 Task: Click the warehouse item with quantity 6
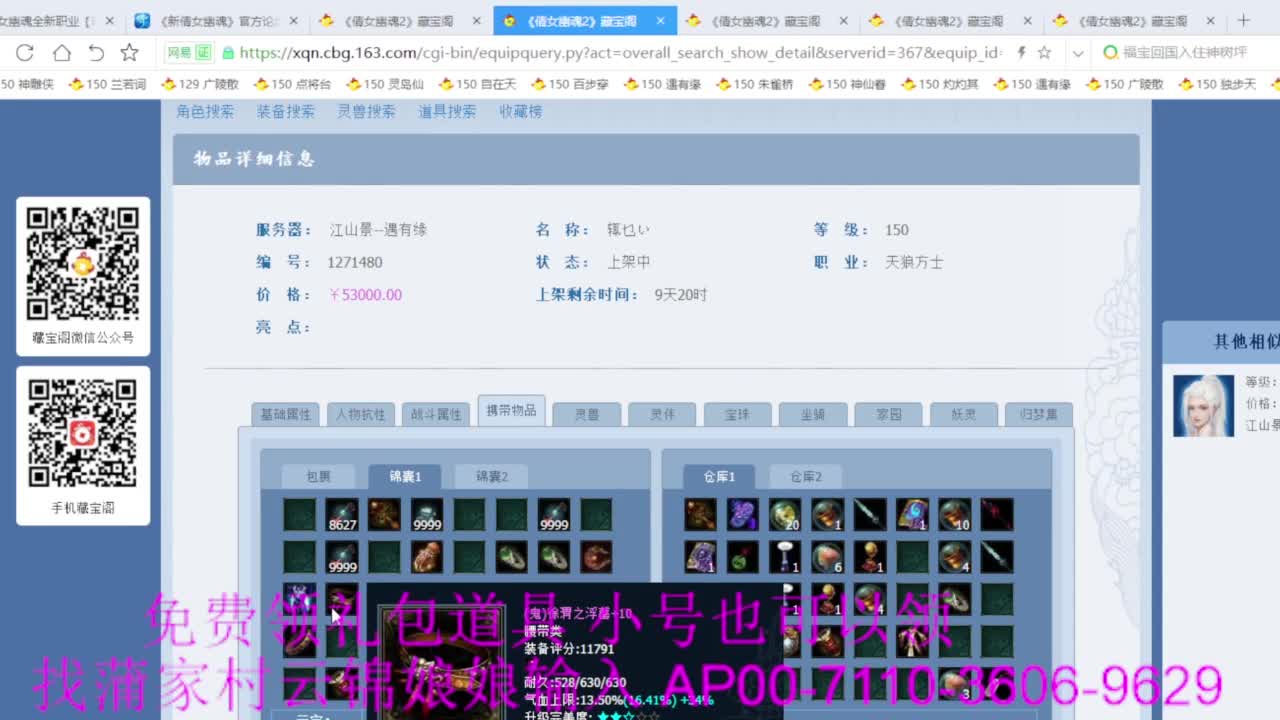pos(827,557)
